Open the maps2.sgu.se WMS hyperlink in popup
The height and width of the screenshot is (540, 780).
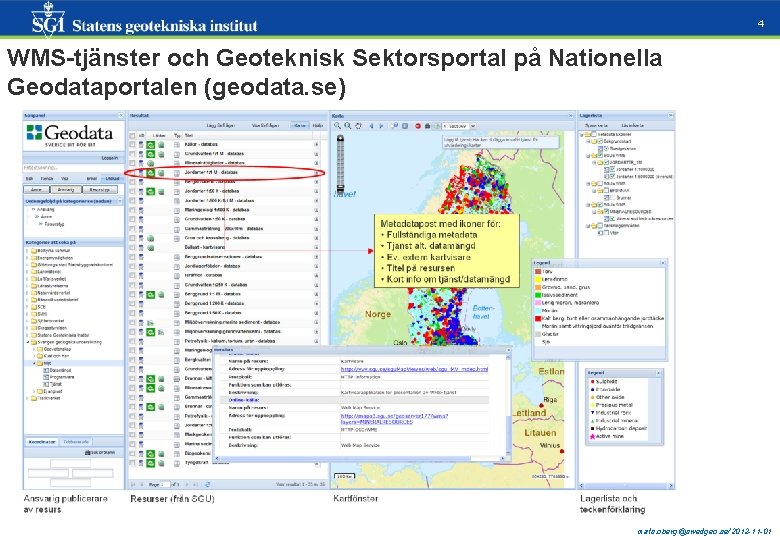point(394,419)
